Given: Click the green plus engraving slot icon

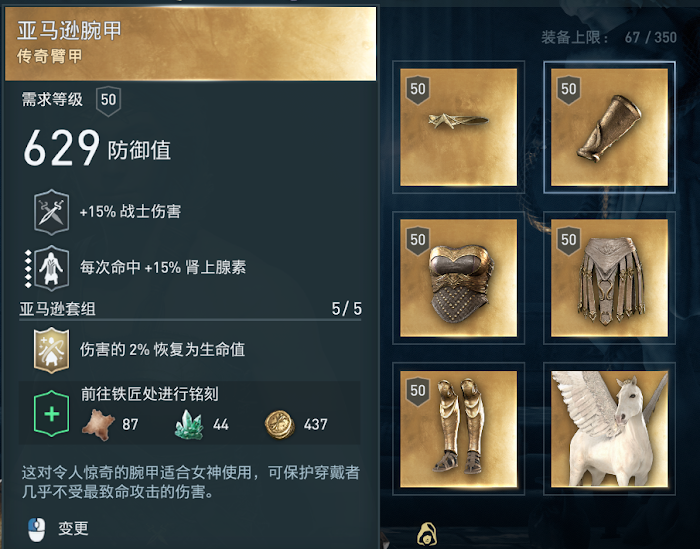Looking at the screenshot, I should (x=51, y=413).
